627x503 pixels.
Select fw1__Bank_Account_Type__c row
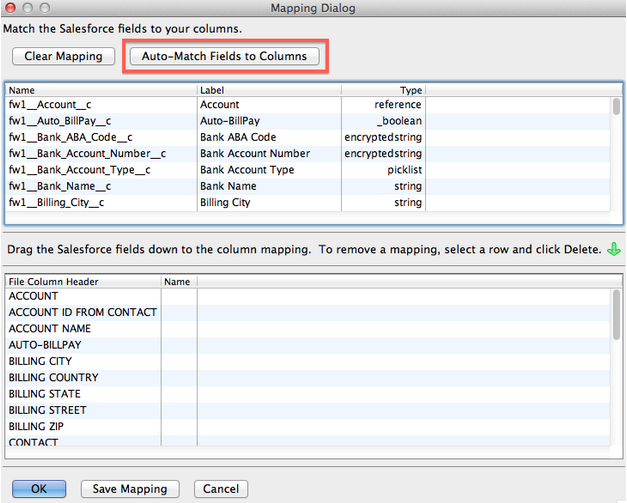[x=308, y=170]
